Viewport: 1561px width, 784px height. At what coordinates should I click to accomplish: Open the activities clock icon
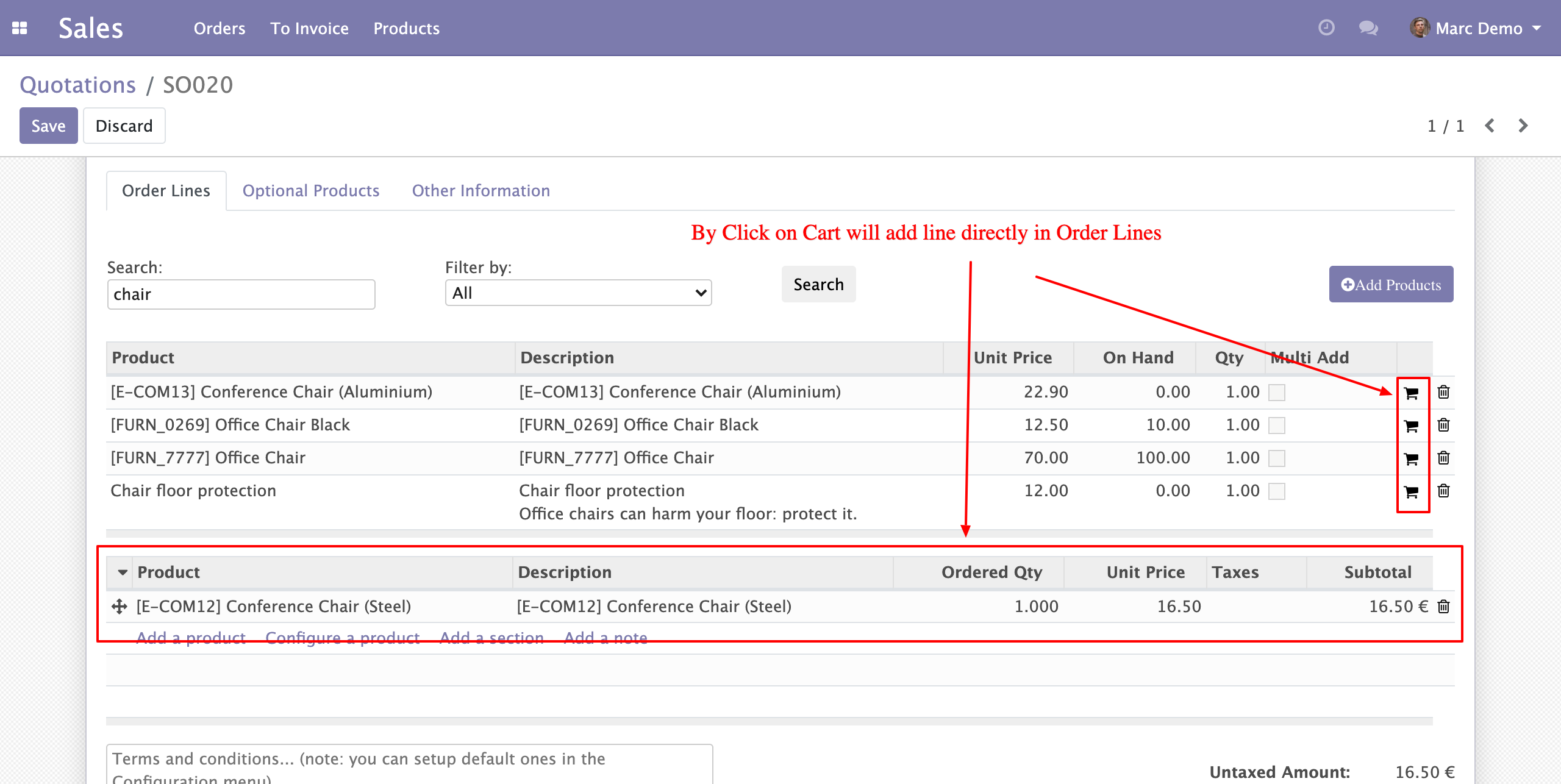[x=1326, y=28]
